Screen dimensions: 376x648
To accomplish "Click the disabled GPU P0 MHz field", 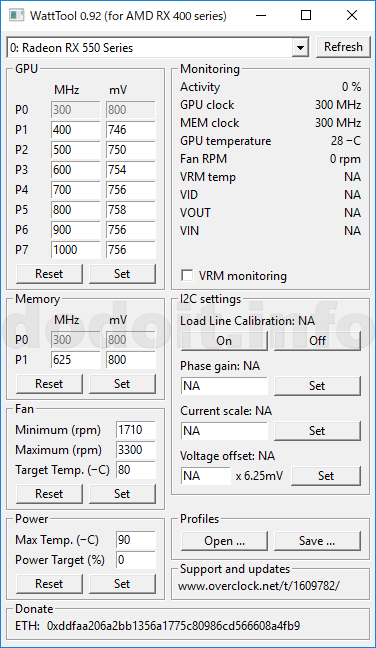I will [x=76, y=110].
